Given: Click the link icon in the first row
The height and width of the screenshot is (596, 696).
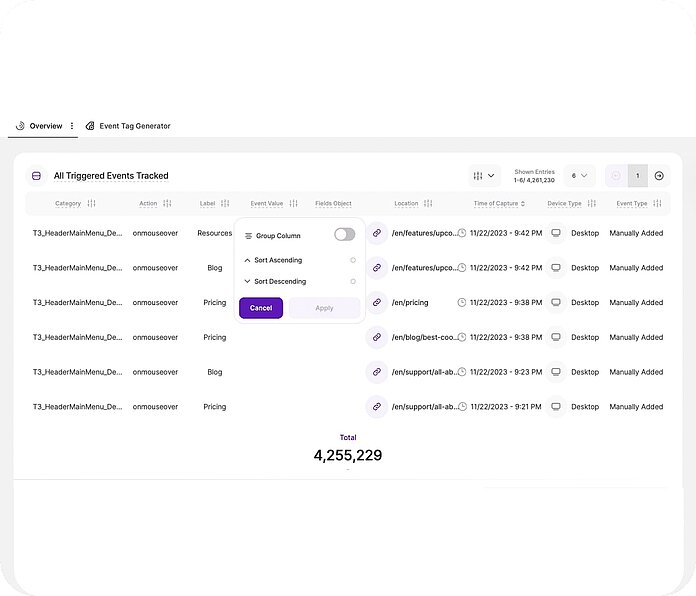Looking at the screenshot, I should coord(377,233).
